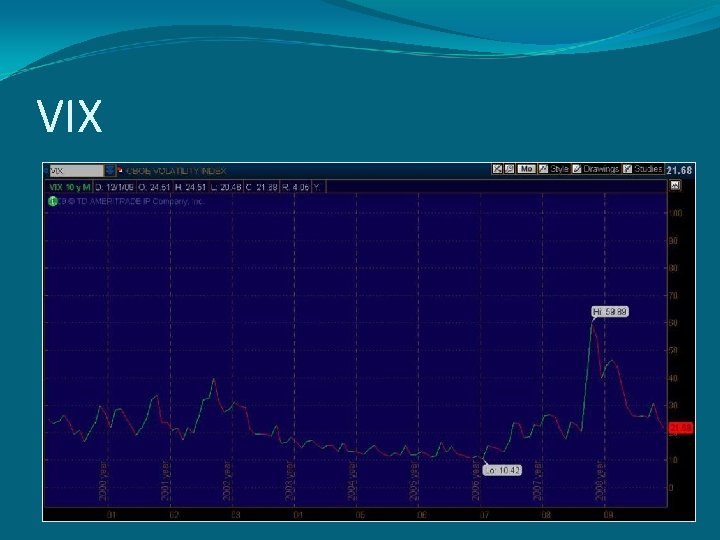Click the CBOE VOLATILITY INDEX title text
The width and height of the screenshot is (720, 540).
[176, 171]
